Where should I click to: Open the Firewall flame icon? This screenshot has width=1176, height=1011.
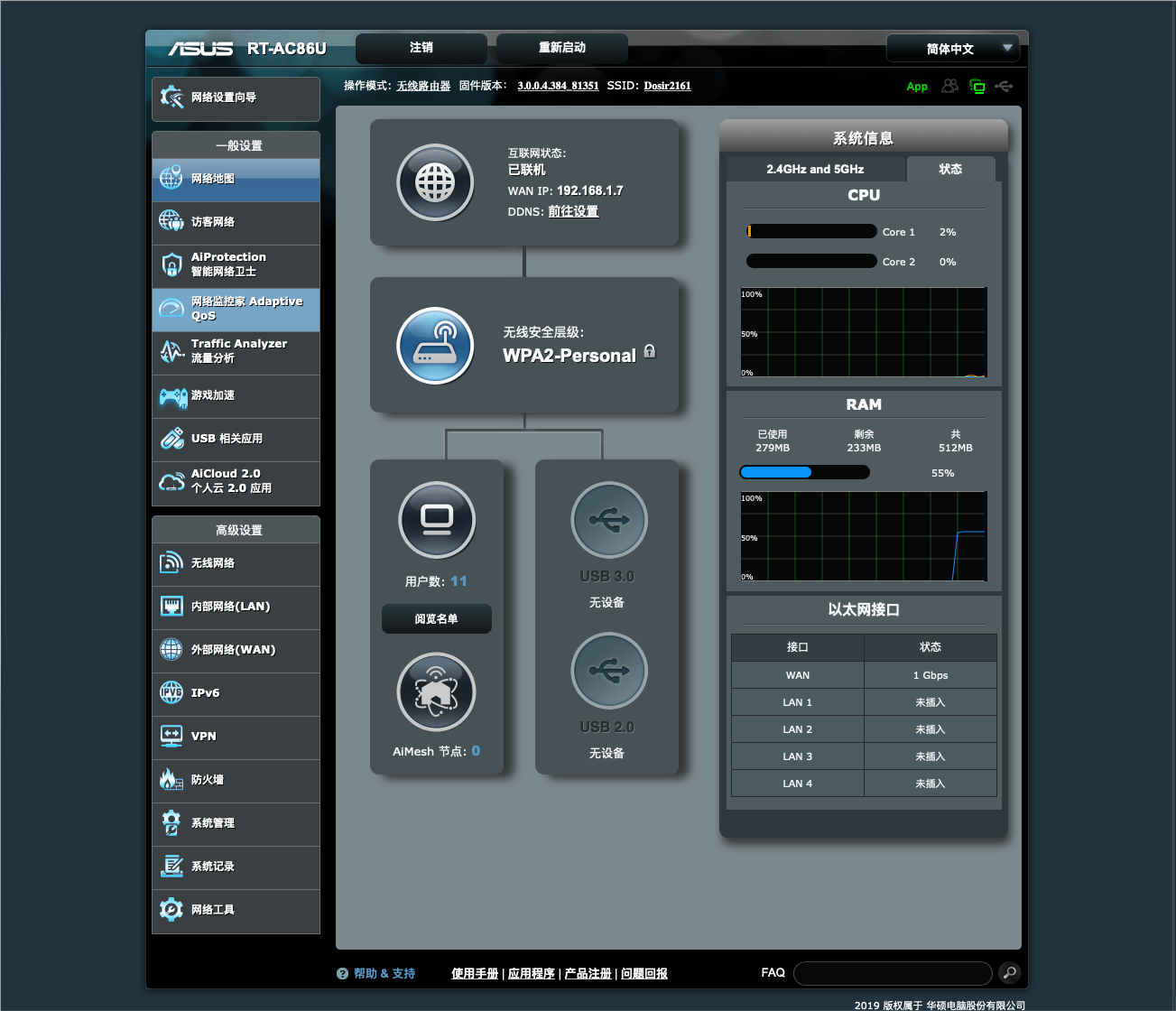tap(171, 779)
